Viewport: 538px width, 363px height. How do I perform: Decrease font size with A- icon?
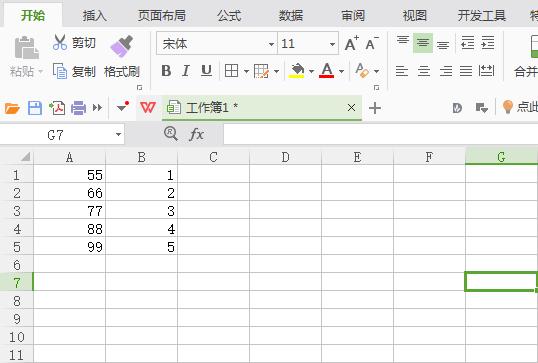[372, 44]
